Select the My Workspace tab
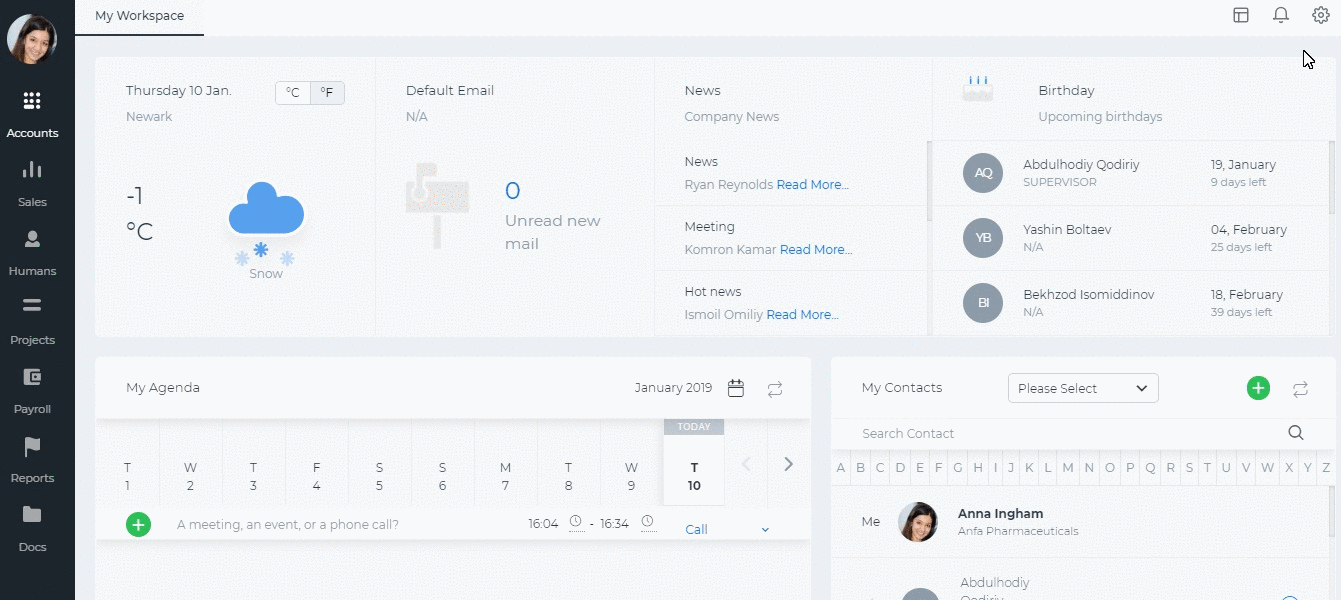Image resolution: width=1341 pixels, height=600 pixels. tap(139, 16)
